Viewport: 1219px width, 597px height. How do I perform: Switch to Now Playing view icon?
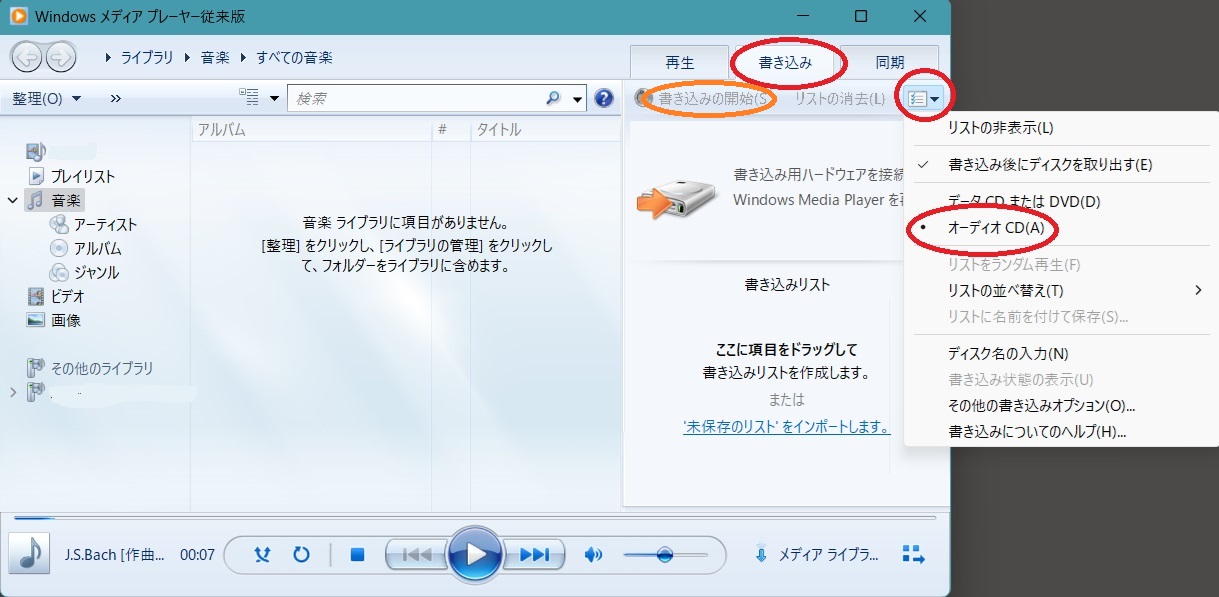pyautogui.click(x=912, y=554)
